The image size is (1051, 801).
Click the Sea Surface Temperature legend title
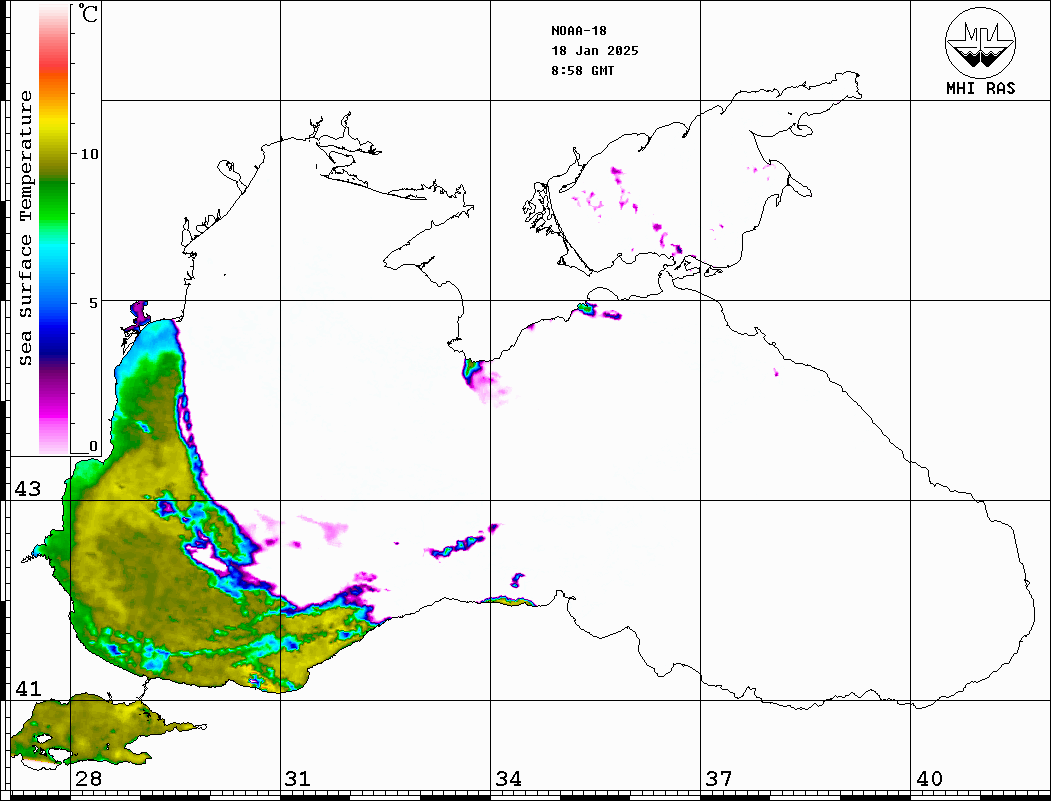pos(25,228)
